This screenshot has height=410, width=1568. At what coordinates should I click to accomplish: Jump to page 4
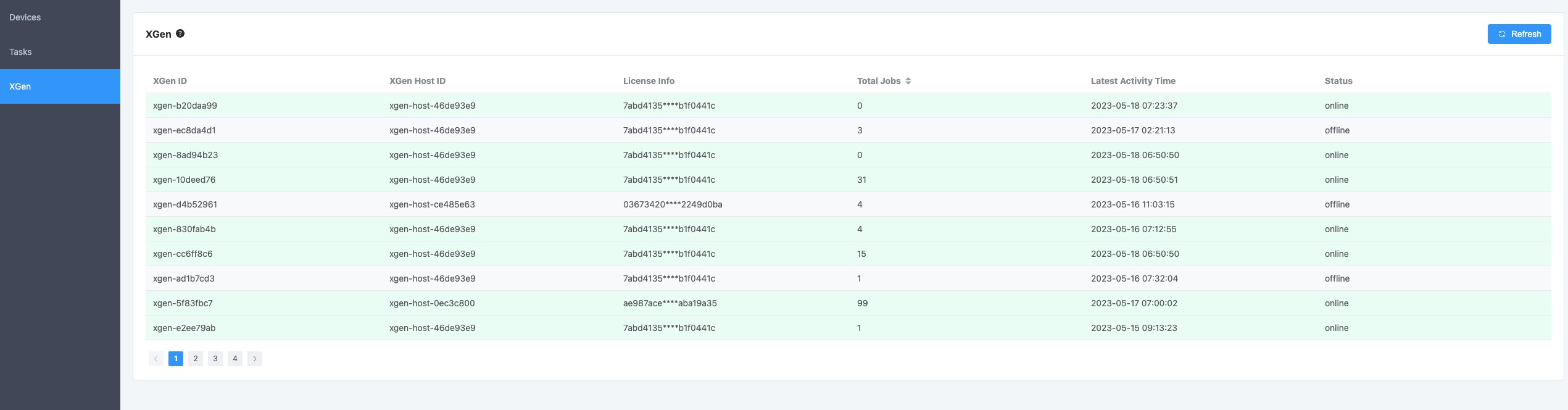point(235,359)
